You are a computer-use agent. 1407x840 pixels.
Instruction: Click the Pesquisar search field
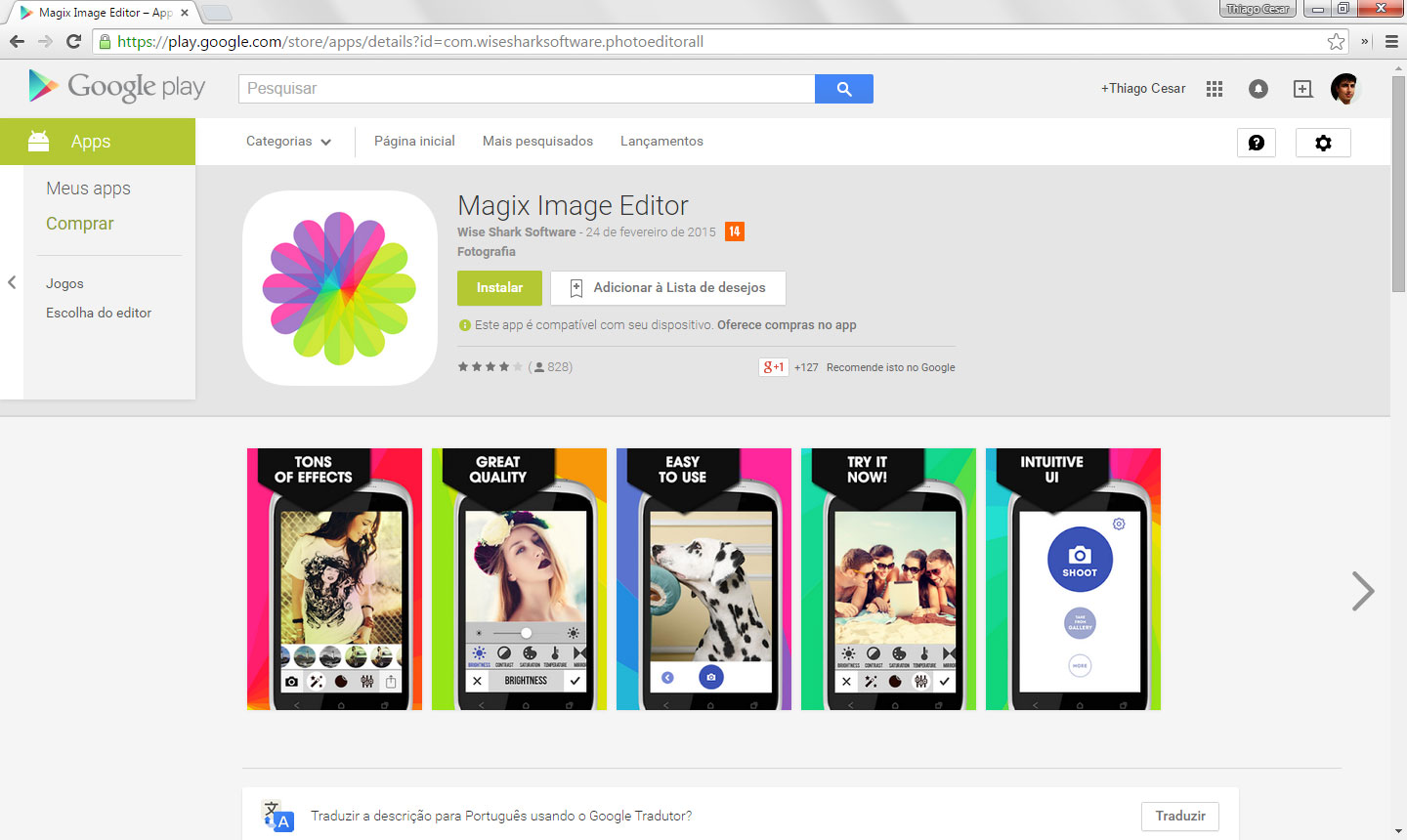527,89
